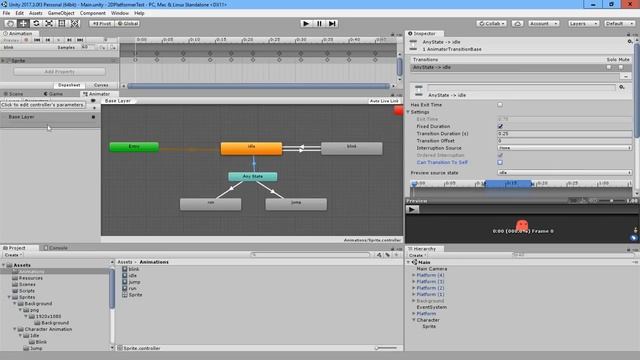Switch animation view to Curves
This screenshot has height=360, width=640.
pos(101,85)
